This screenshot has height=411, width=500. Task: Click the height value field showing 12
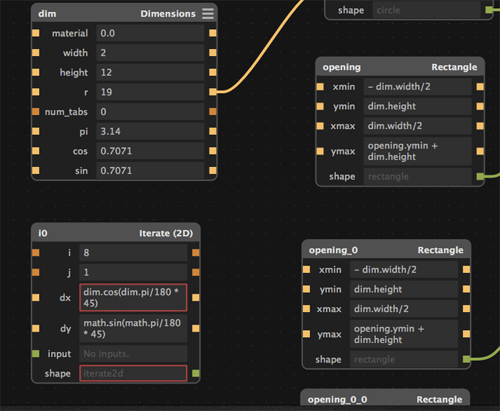[x=150, y=72]
